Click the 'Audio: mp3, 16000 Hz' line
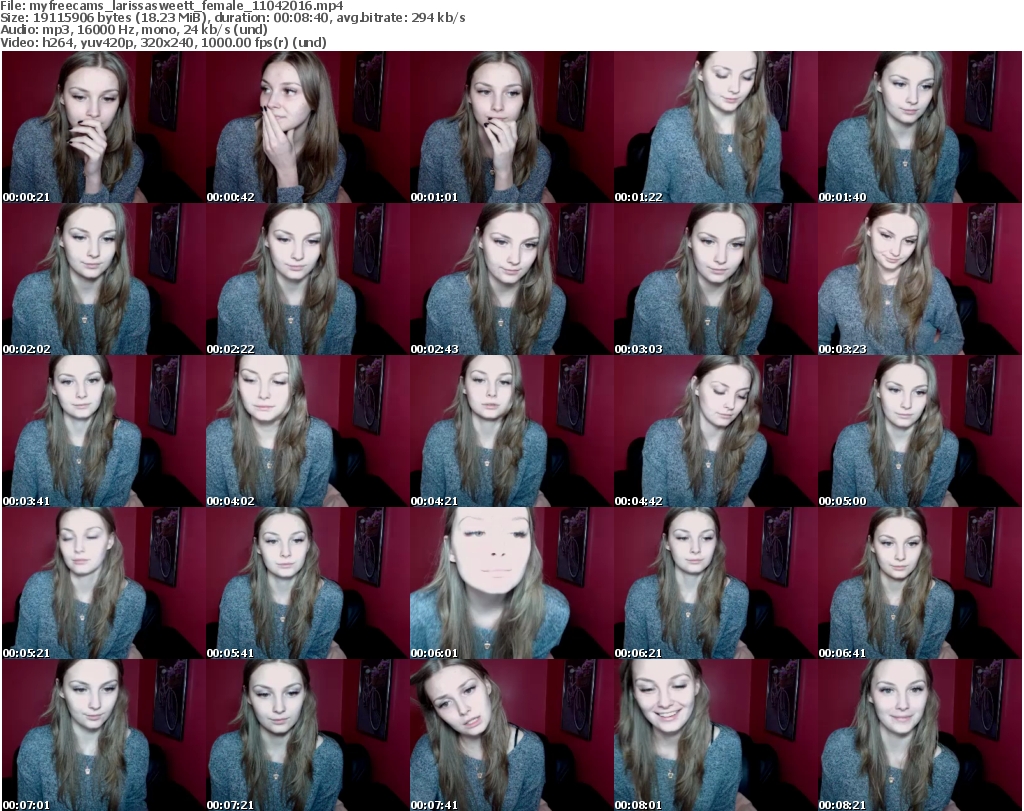Image resolution: width=1024 pixels, height=811 pixels. (134, 30)
